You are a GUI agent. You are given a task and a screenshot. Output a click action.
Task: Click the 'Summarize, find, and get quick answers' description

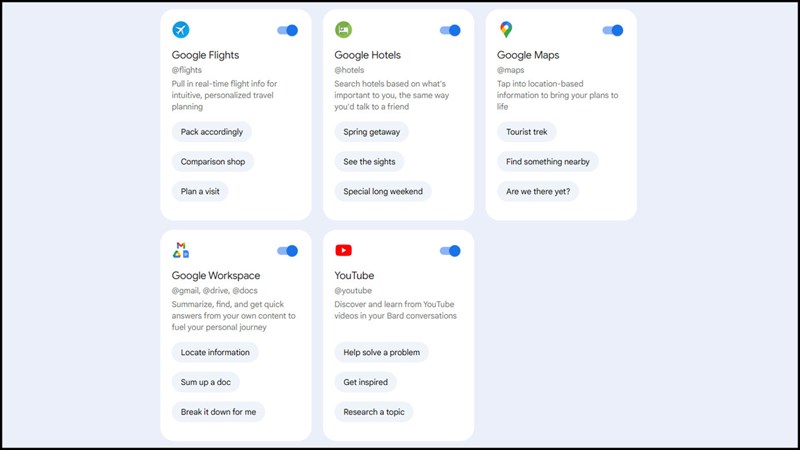pos(234,315)
